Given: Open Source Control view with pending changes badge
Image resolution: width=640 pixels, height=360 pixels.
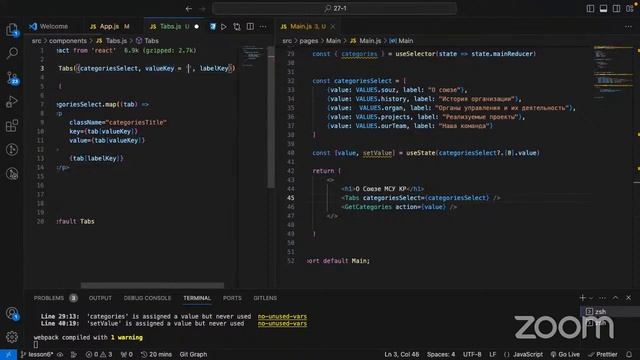Looking at the screenshot, I should point(12,78).
